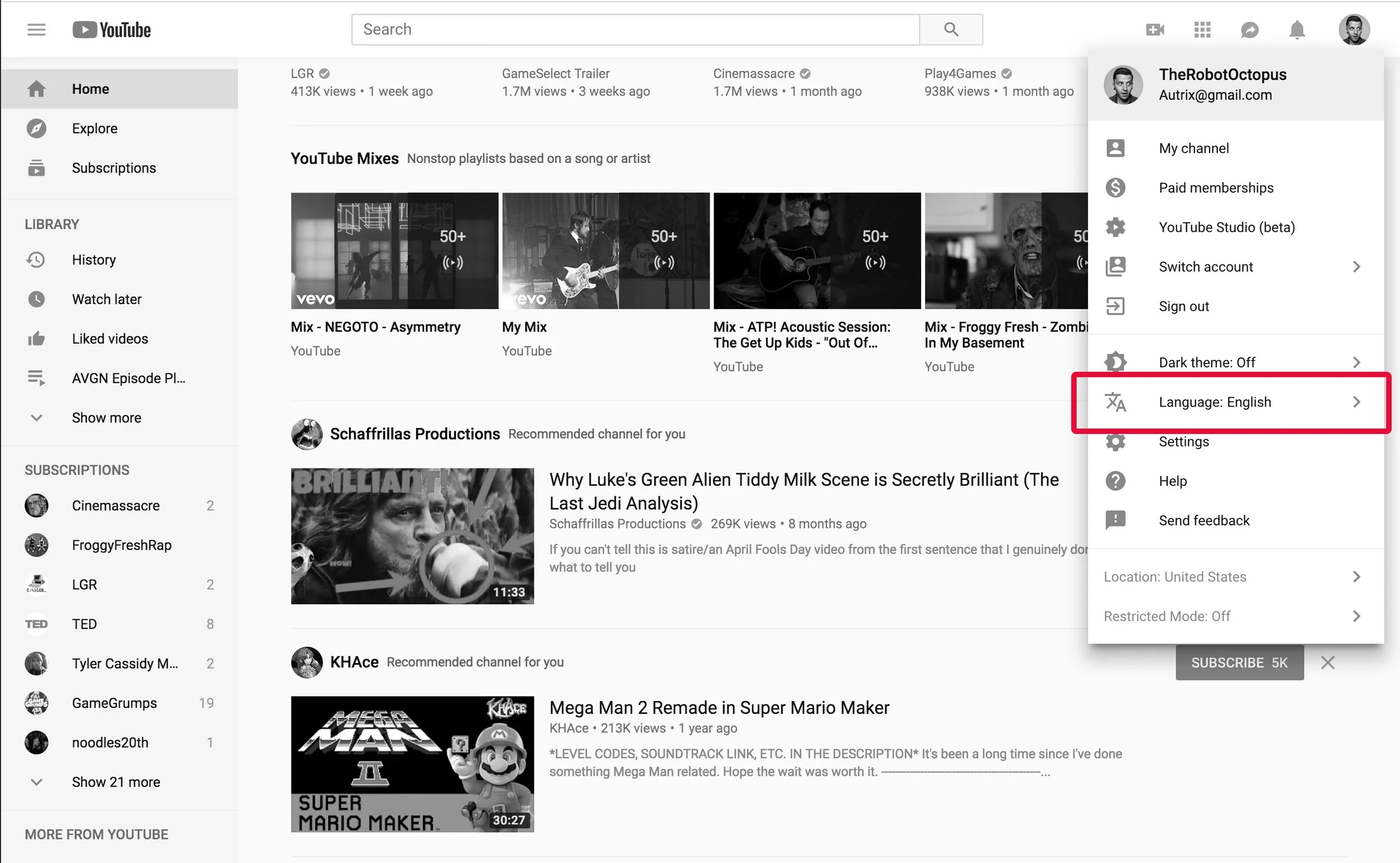The image size is (1400, 863).
Task: Open the Luke BRILLIANT video thumbnail
Action: click(x=412, y=537)
